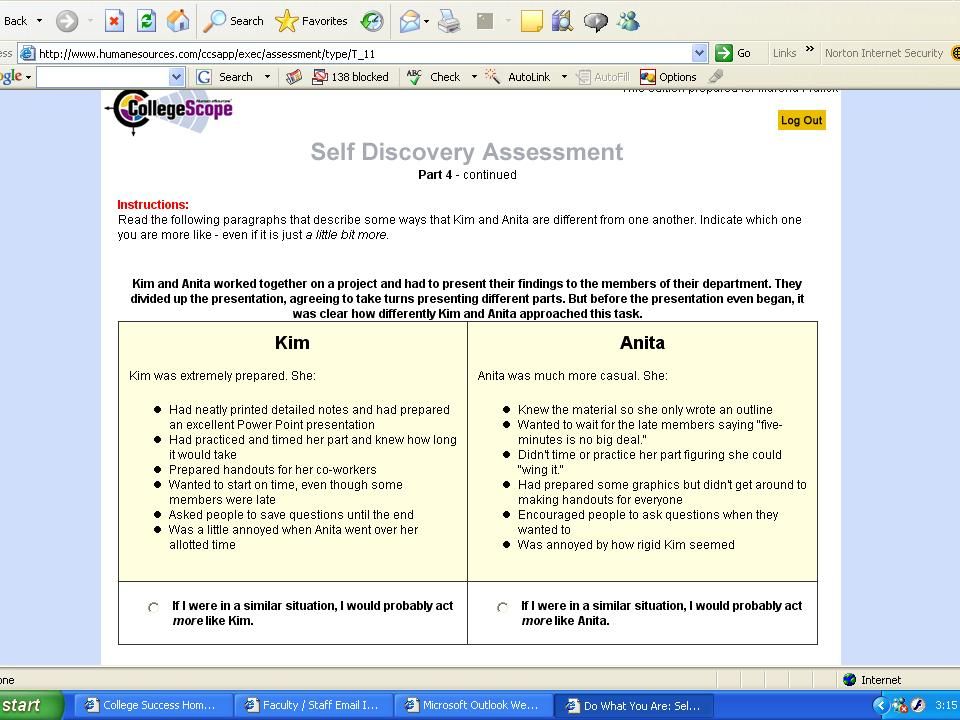Click the 138 blocked popup blocker
Image resolution: width=960 pixels, height=720 pixels.
pyautogui.click(x=350, y=77)
